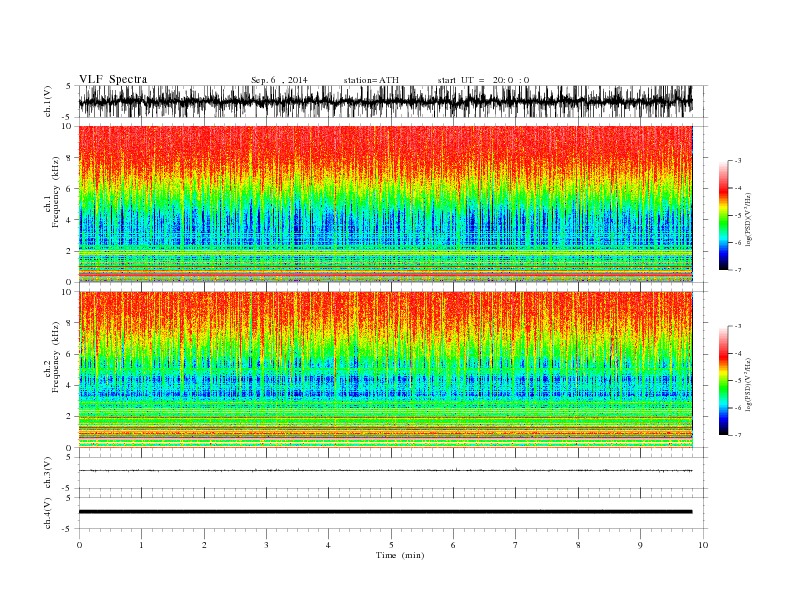Image resolution: width=792 pixels, height=612 pixels.
Task: Click the ch.2 spectrogram plot
Action: point(385,369)
